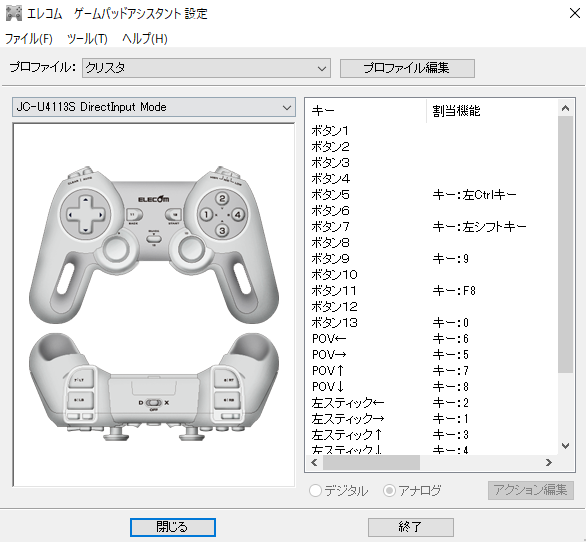Click the 割当機能 column header
The height and width of the screenshot is (542, 586).
pos(492,111)
